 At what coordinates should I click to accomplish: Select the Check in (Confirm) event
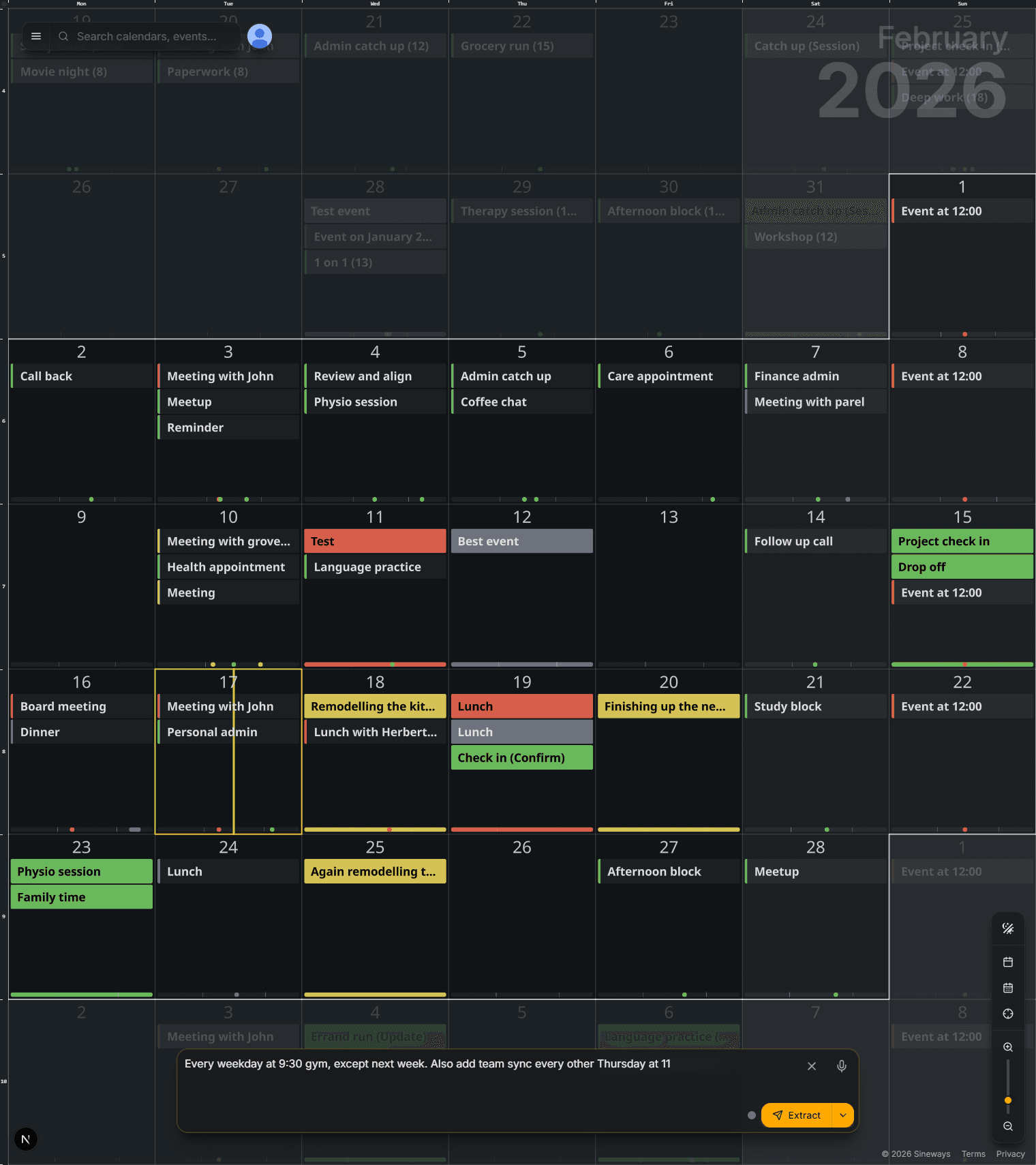[521, 757]
